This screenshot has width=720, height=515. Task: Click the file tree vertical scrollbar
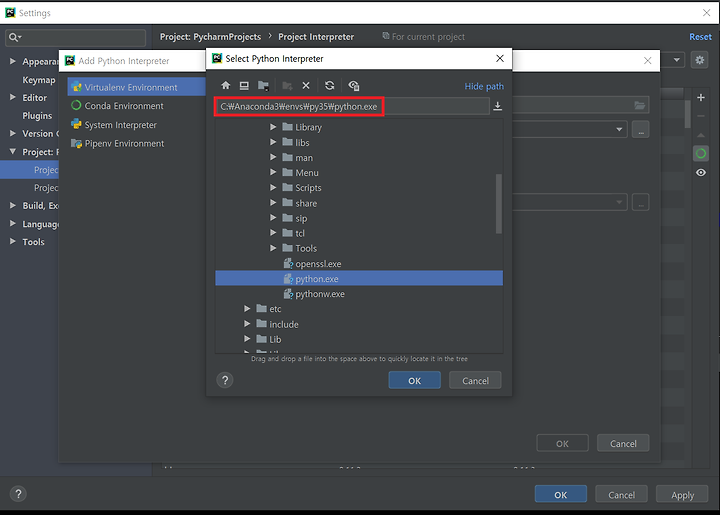pyautogui.click(x=499, y=203)
